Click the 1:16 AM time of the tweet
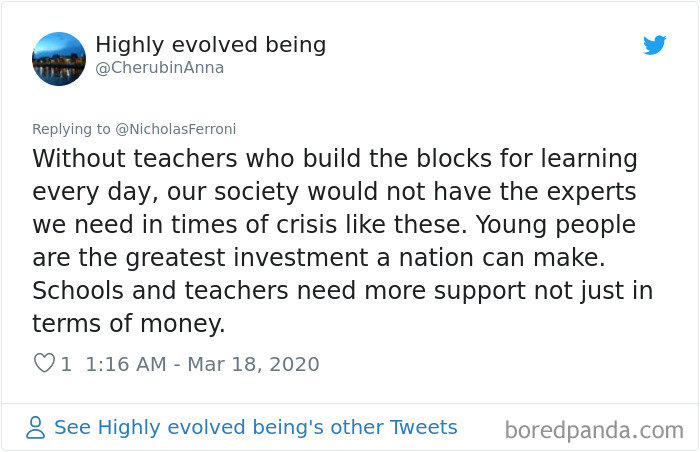 (126, 364)
